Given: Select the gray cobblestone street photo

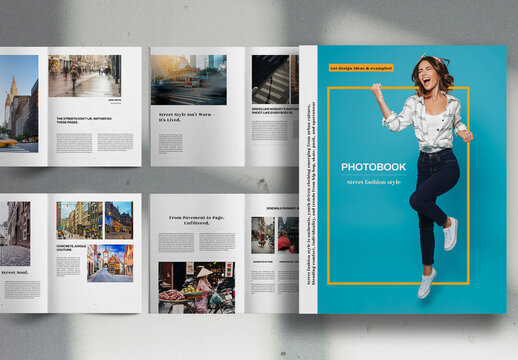Looking at the screenshot, I should coord(15,234).
